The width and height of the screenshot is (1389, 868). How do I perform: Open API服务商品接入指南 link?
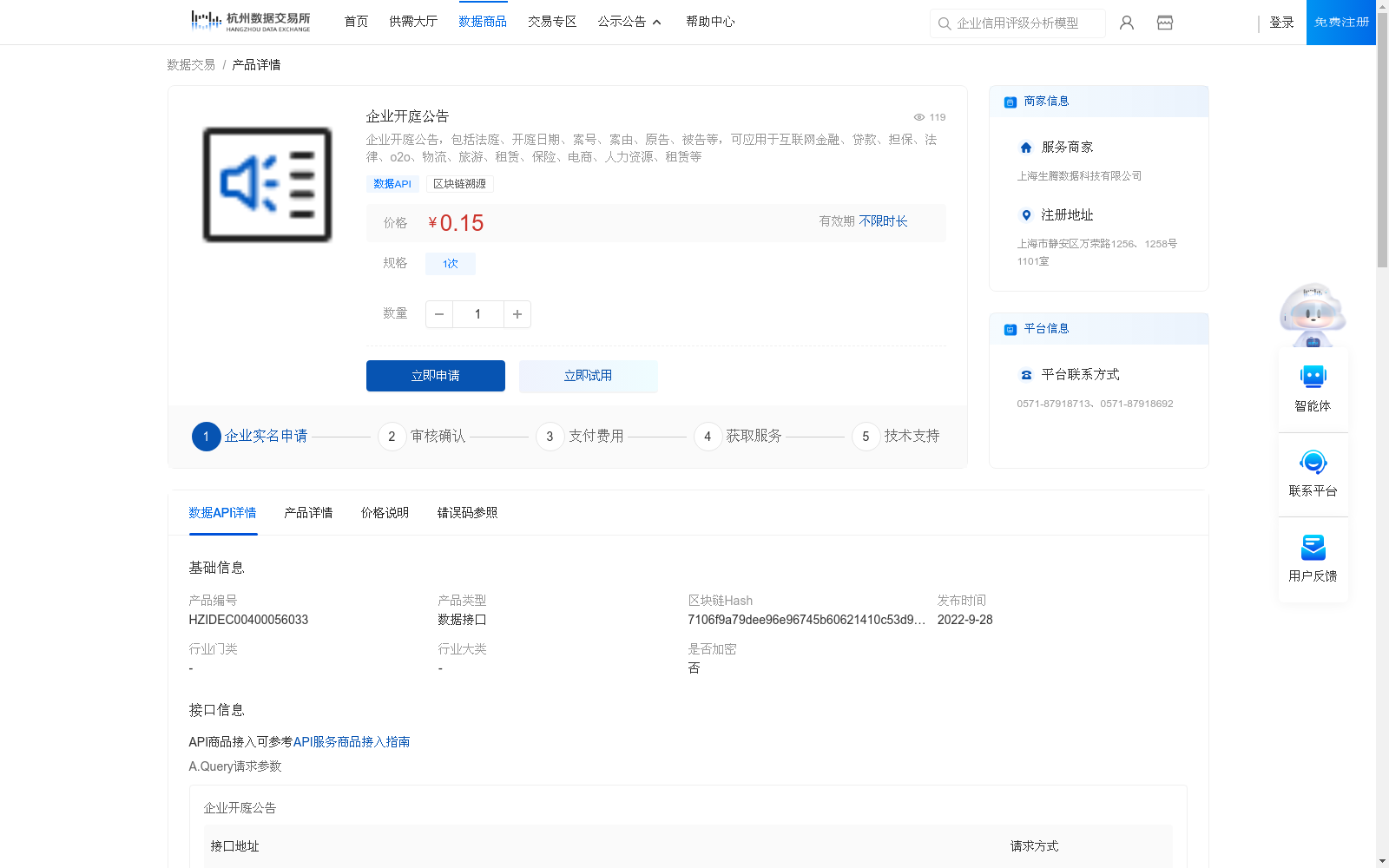(x=352, y=742)
